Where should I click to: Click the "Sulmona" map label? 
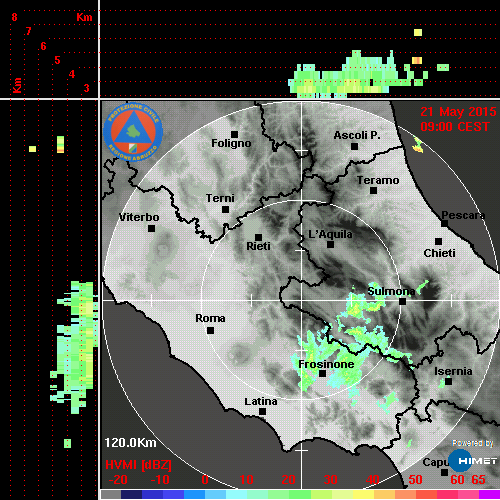pos(391,291)
